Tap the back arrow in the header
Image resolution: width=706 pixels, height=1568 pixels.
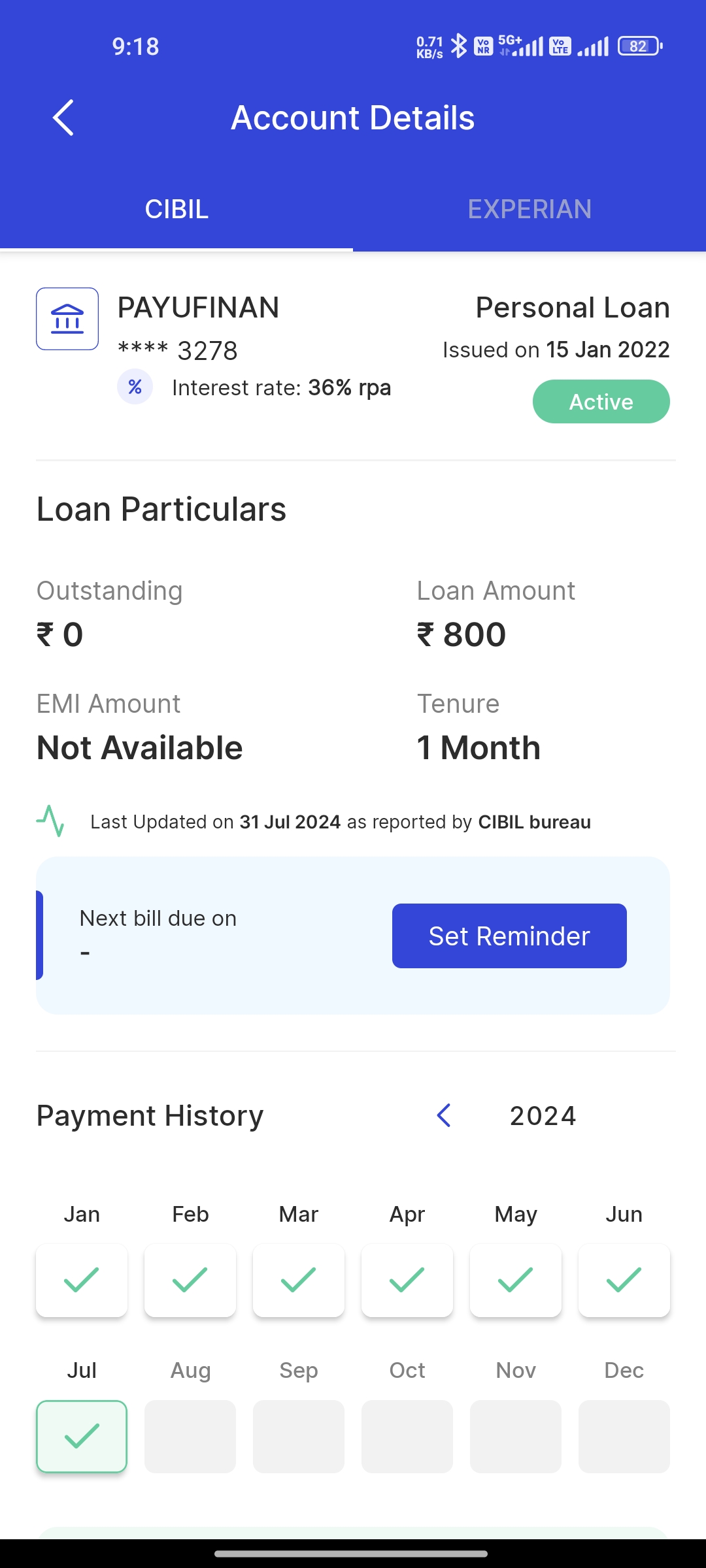(63, 118)
